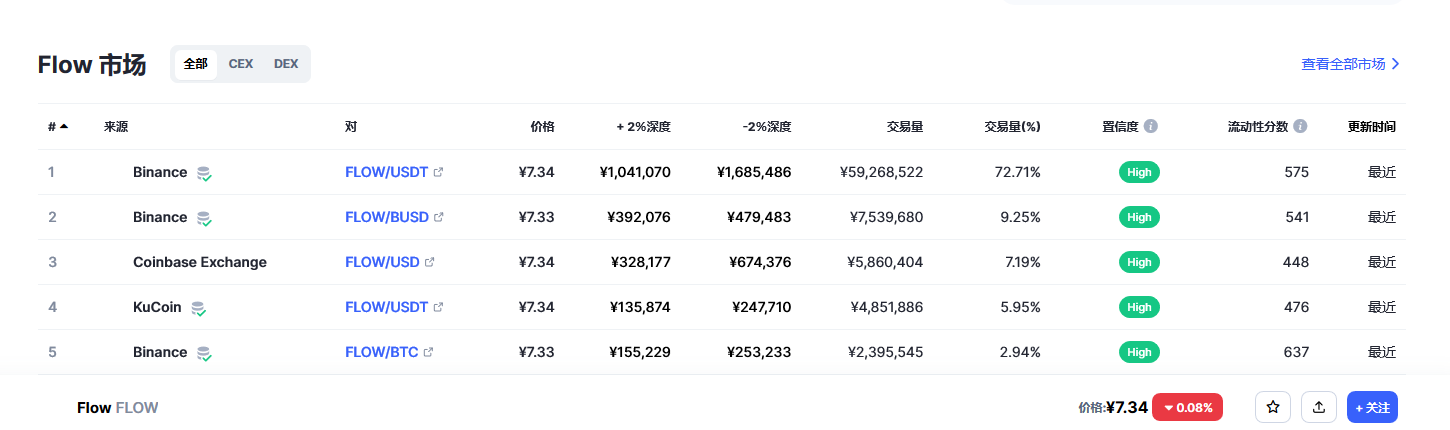This screenshot has height=430, width=1450.
Task: Click external link icon next to FLOW/BTC
Action: pos(428,352)
